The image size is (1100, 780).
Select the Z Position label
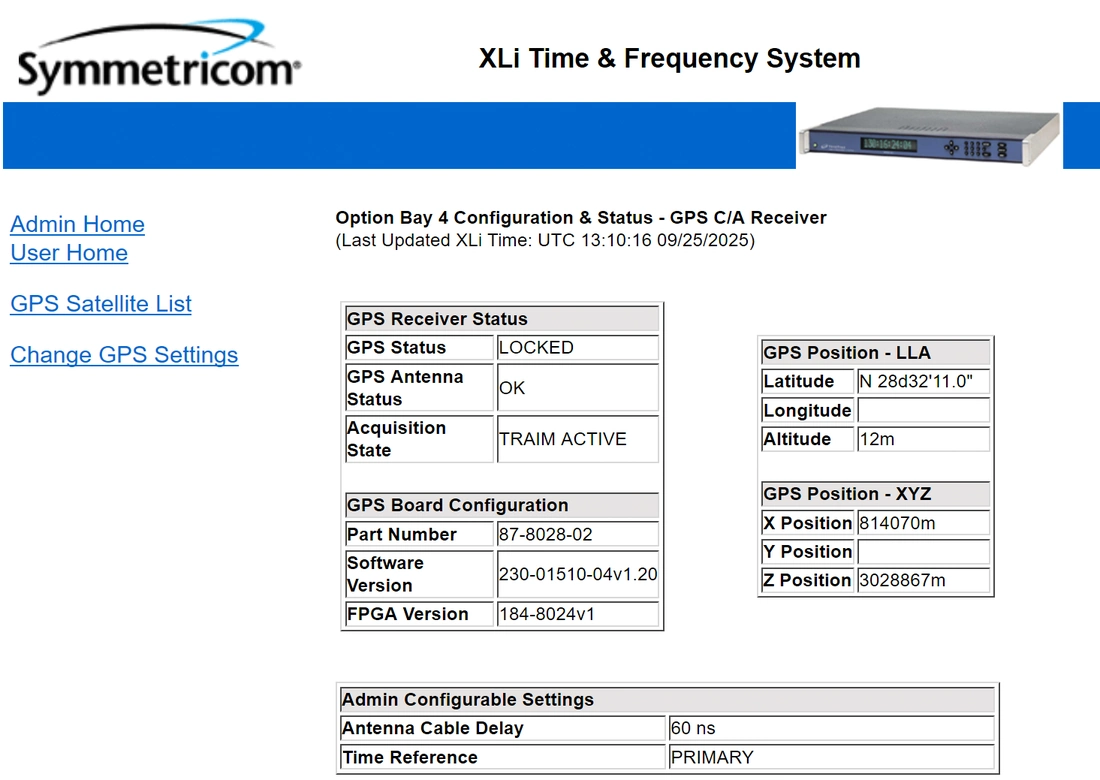(x=808, y=580)
